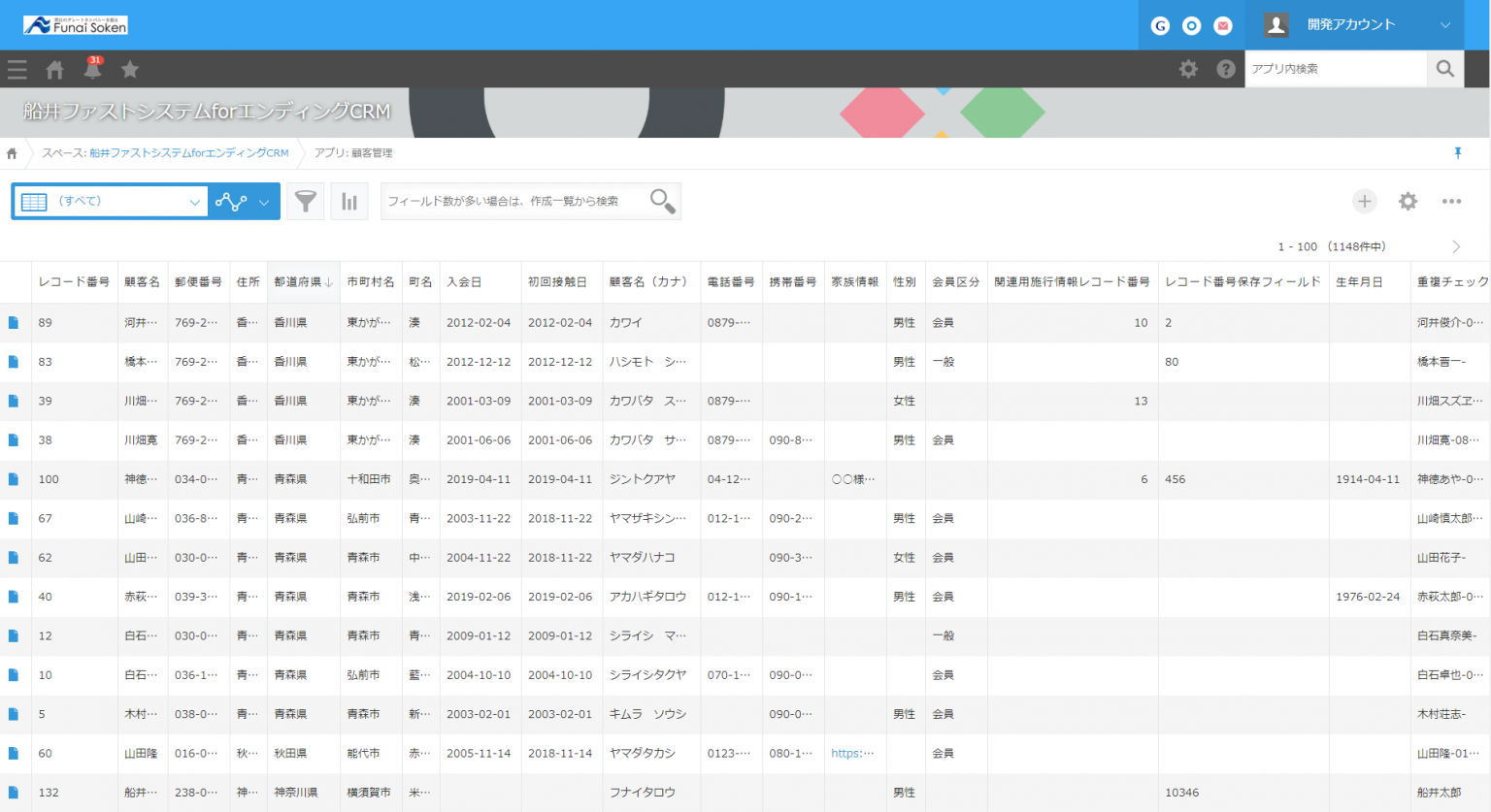Image resolution: width=1491 pixels, height=812 pixels.
Task: Open record 89 details icon
Action: [14, 323]
